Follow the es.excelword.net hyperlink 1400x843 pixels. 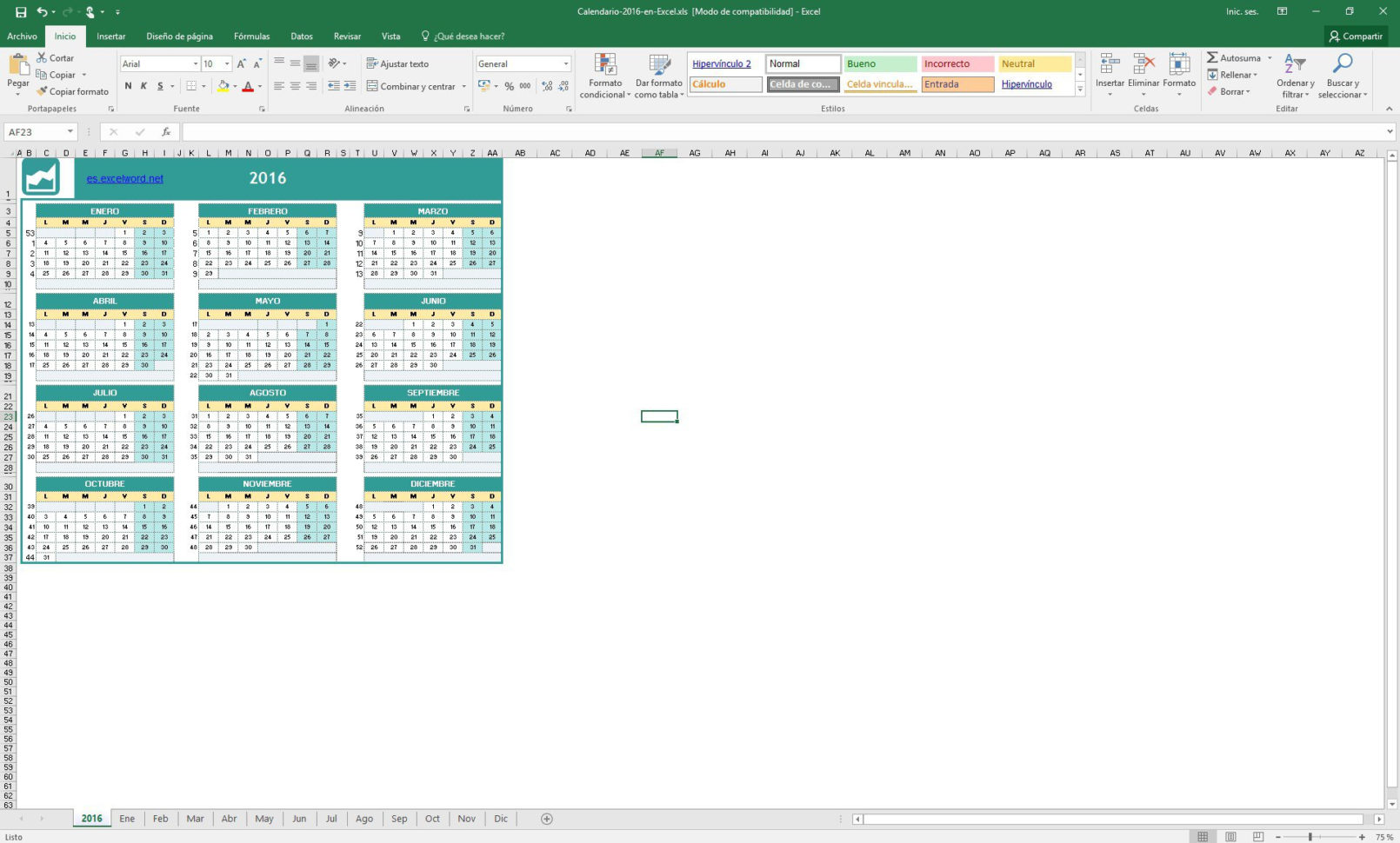point(123,178)
